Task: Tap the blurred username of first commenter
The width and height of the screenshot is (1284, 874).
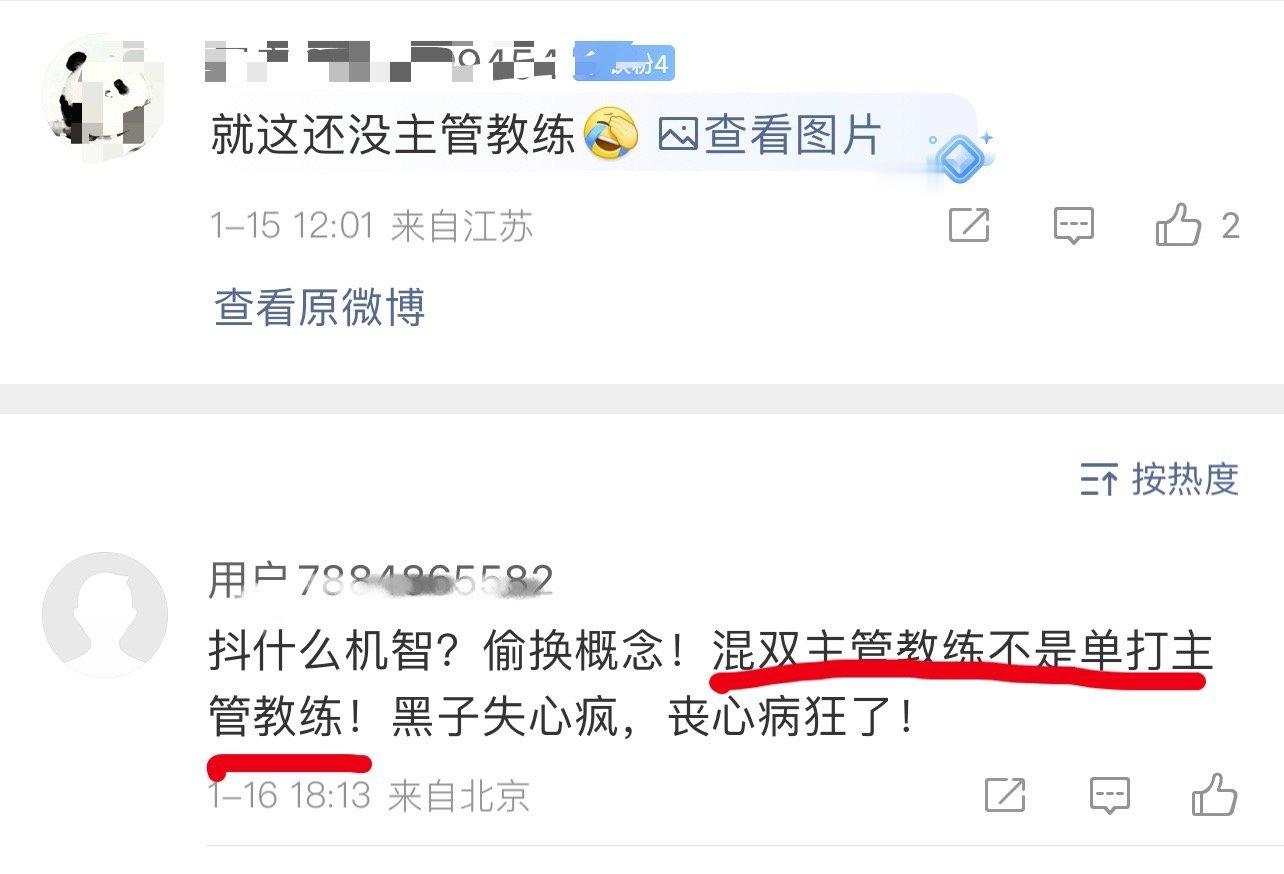Action: (x=385, y=62)
